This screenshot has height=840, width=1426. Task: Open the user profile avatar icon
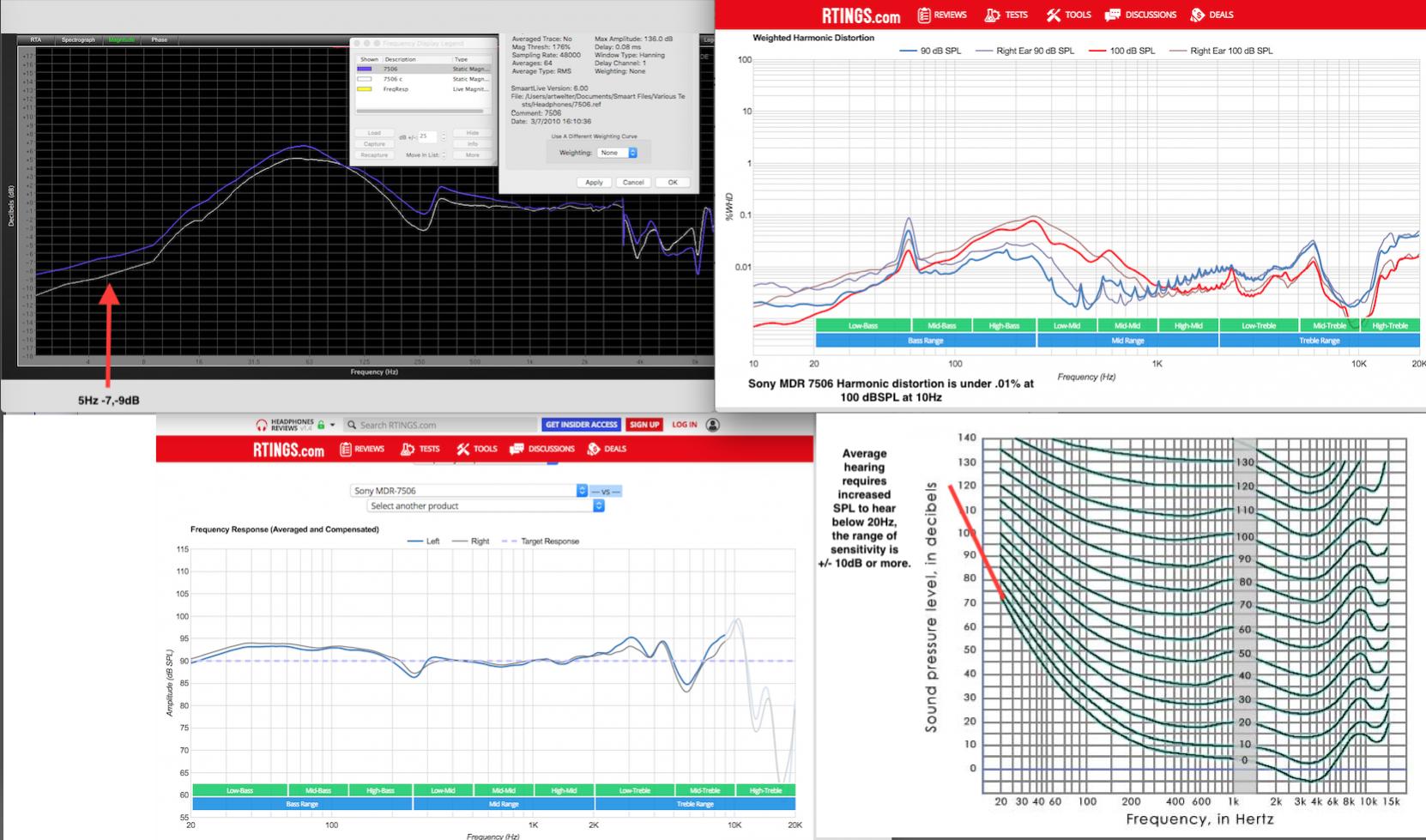pos(712,425)
